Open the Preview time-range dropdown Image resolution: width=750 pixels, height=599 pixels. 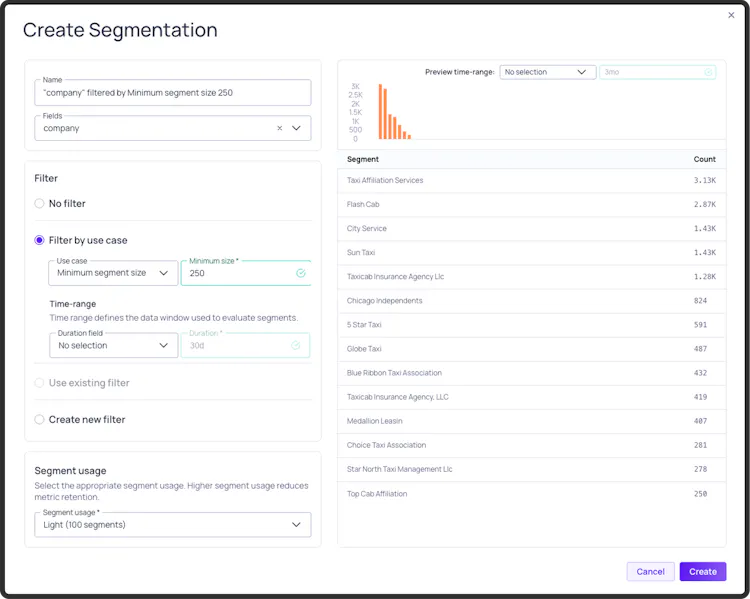[x=547, y=72]
